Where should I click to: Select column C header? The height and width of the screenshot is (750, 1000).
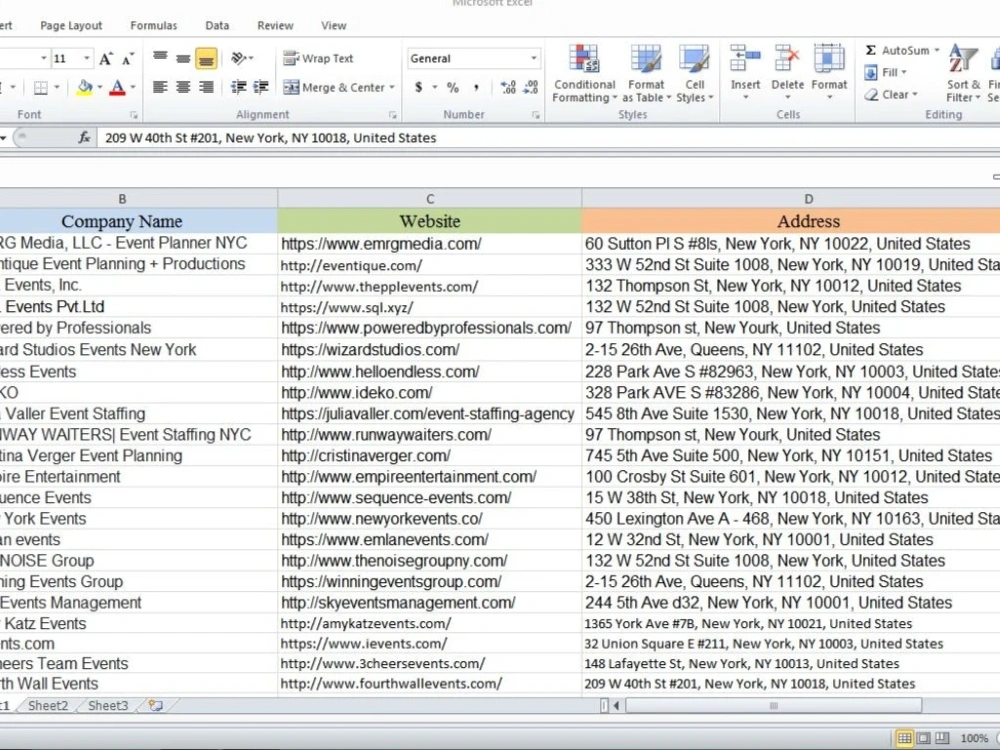click(430, 198)
